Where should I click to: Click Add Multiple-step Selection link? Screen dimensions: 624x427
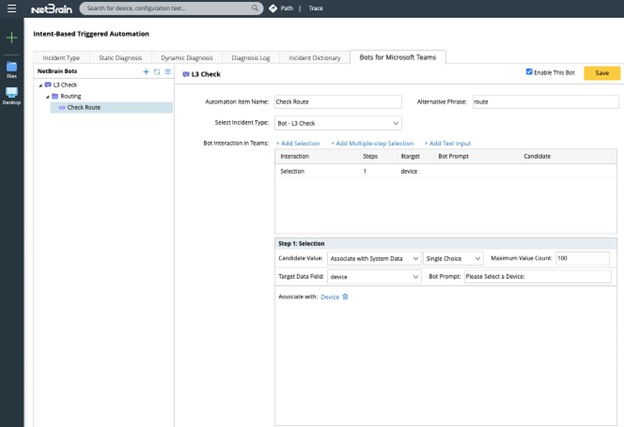372,143
